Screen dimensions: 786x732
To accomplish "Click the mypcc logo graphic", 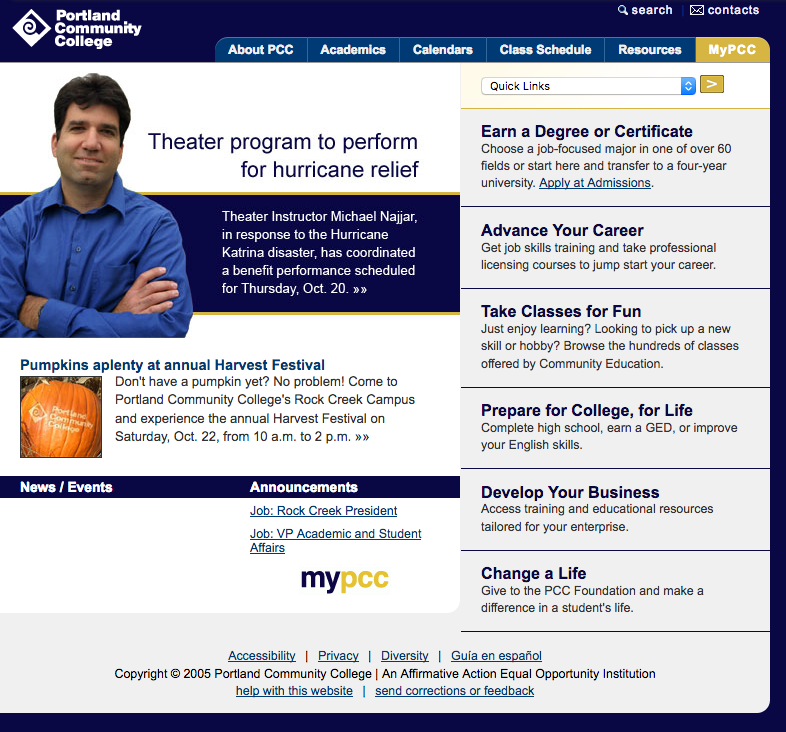I will (344, 579).
